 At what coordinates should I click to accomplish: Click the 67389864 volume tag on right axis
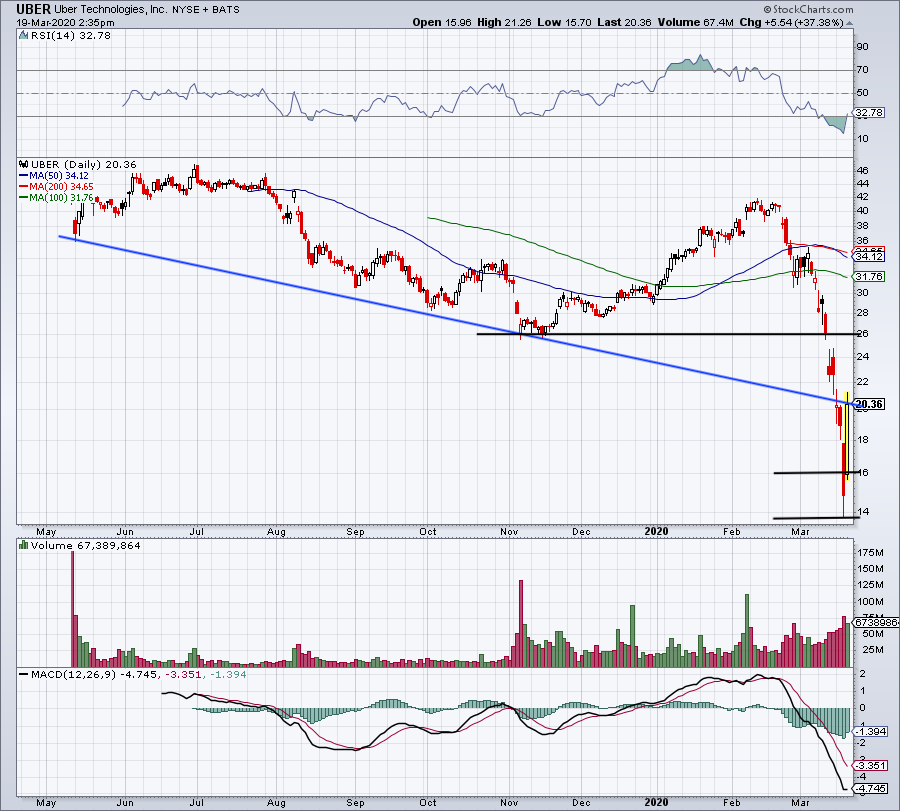(x=876, y=622)
